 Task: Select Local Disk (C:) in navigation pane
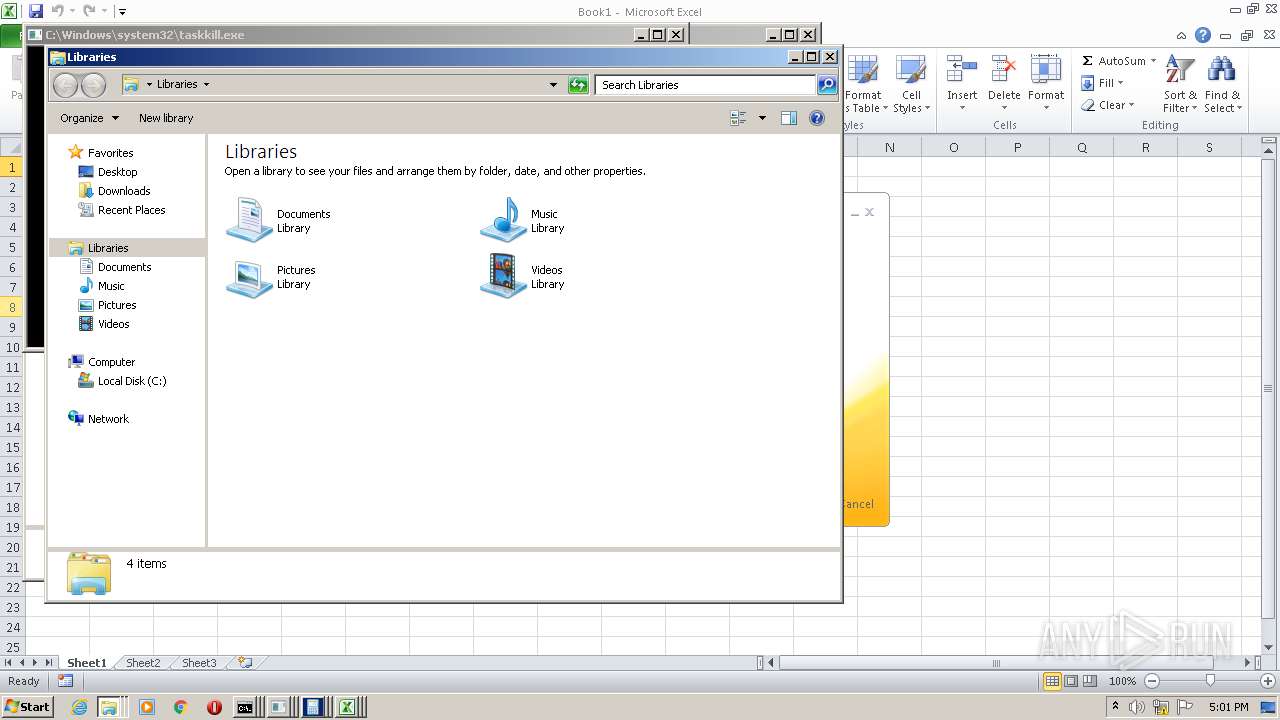(x=123, y=381)
